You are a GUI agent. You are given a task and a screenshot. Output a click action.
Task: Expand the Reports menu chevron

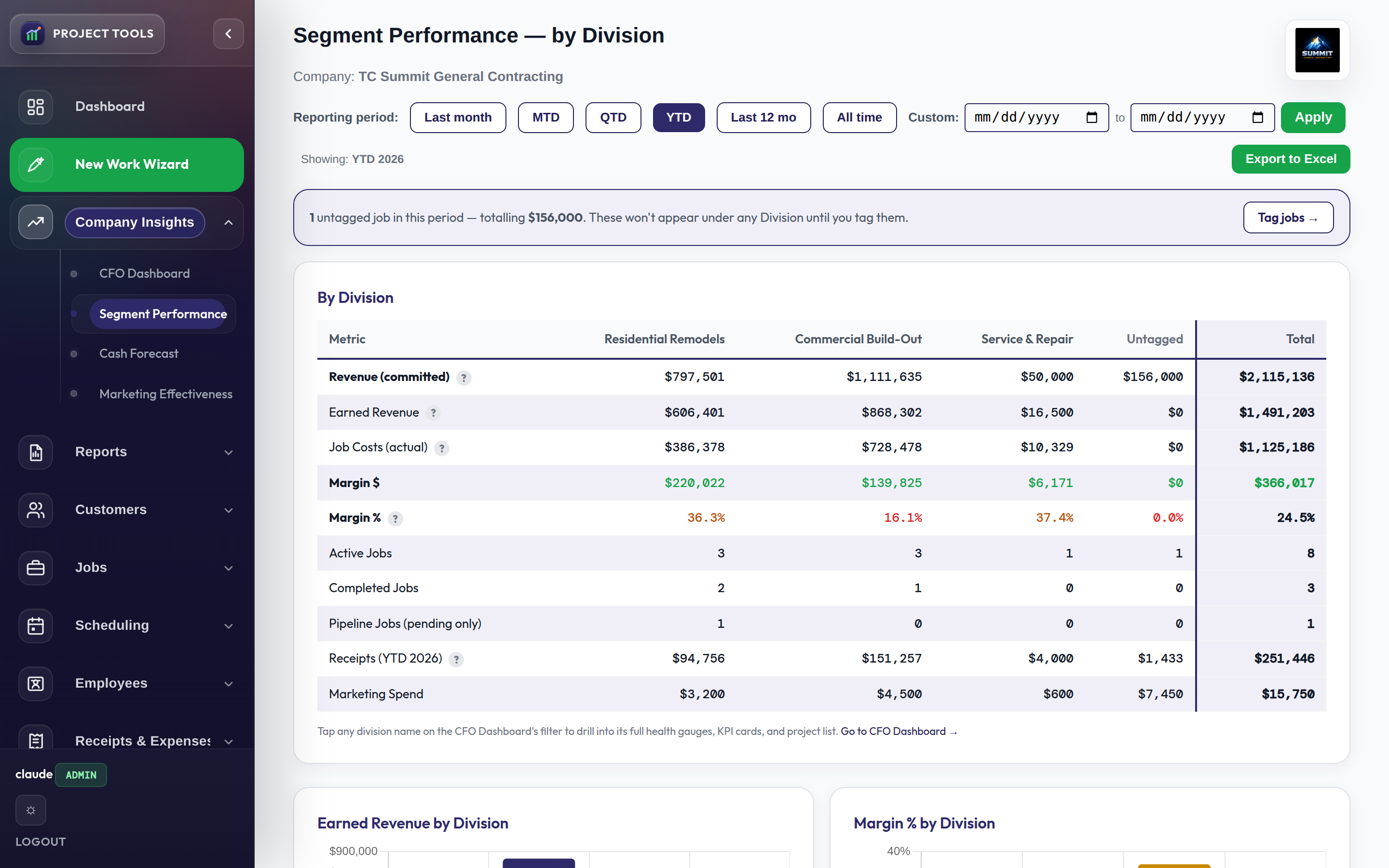(229, 453)
